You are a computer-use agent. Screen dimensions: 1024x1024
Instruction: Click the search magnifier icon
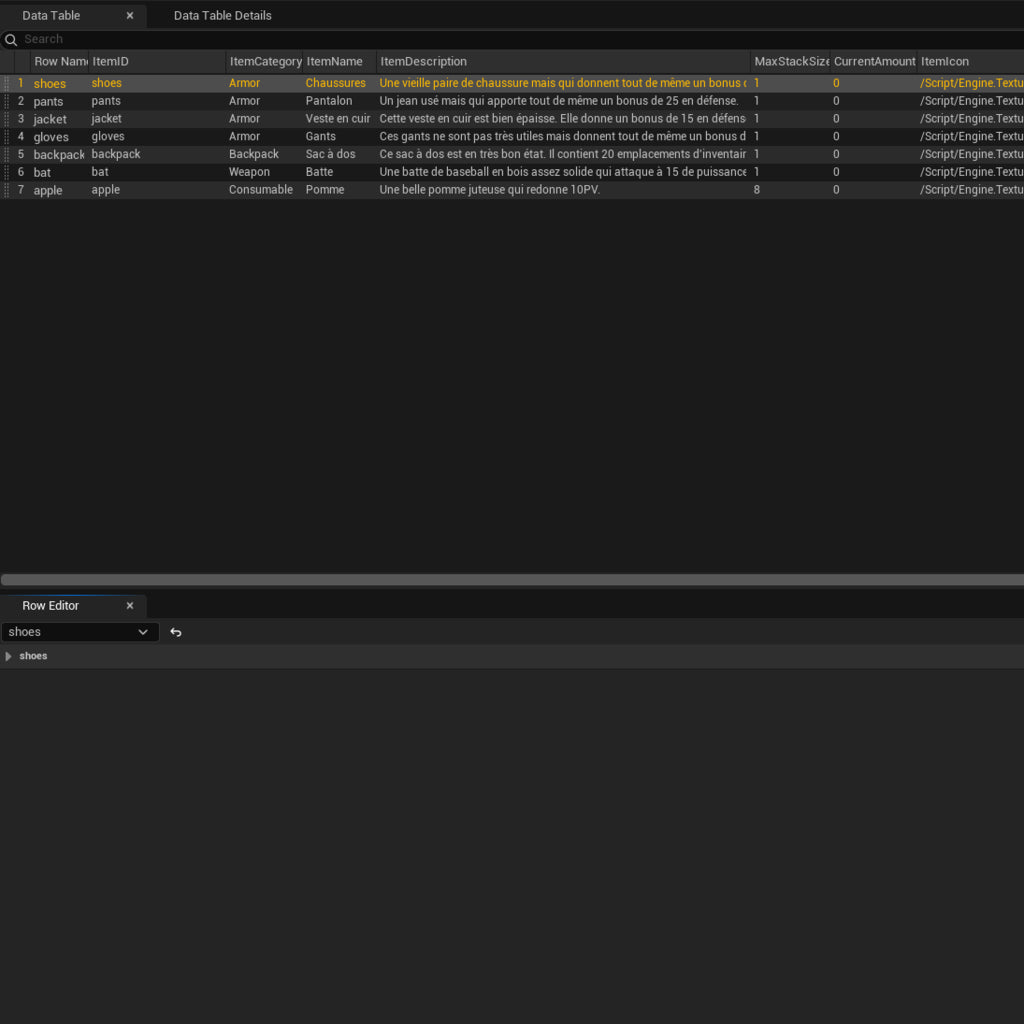click(x=11, y=40)
